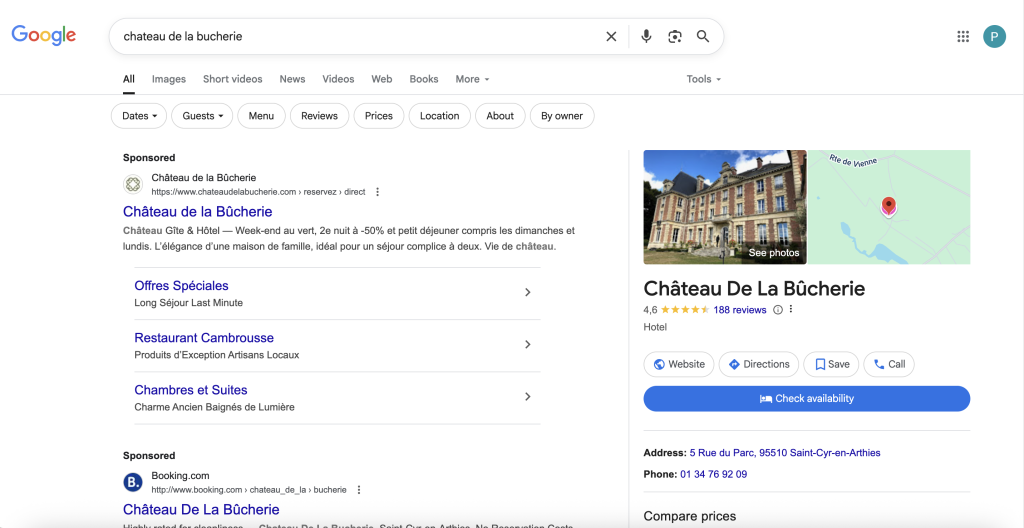Open the 188 reviews link
The height and width of the screenshot is (528, 1024).
pyautogui.click(x=740, y=310)
